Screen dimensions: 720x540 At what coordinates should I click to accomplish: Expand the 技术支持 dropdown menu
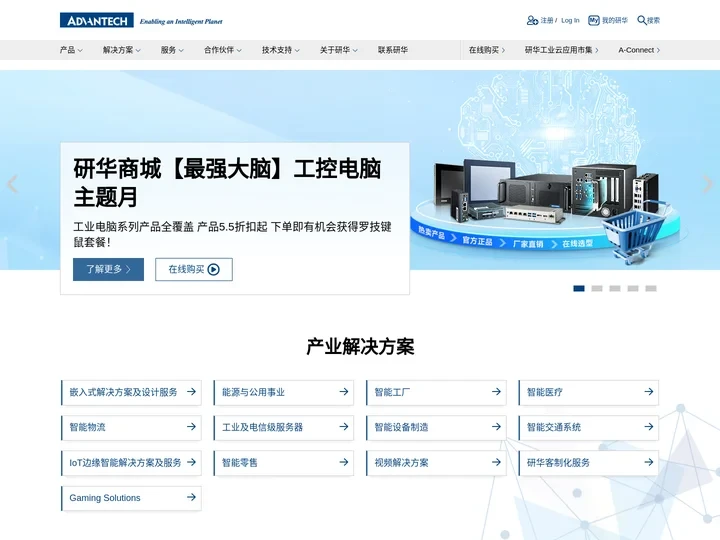281,50
